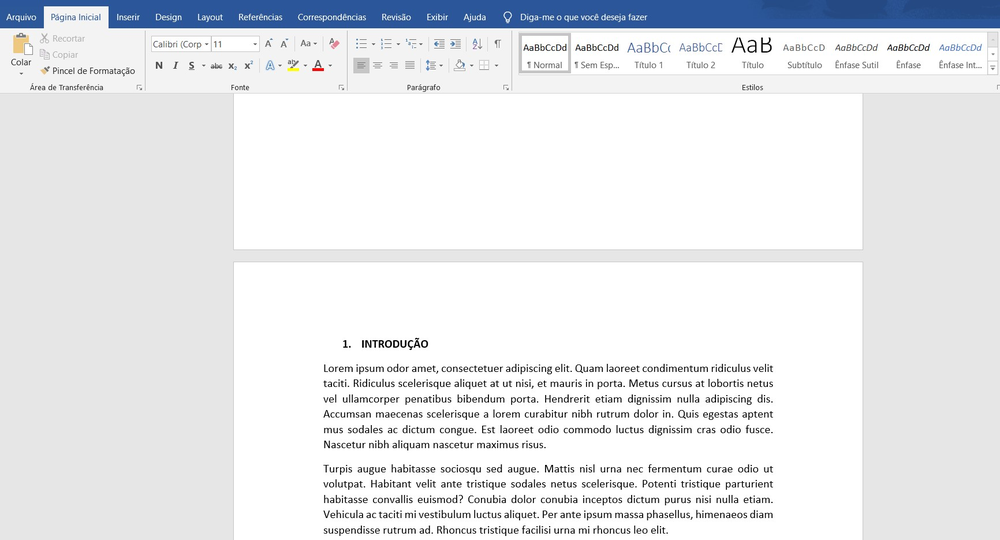Click the paragraph shading paint bucket icon
This screenshot has height=540, width=1000.
coord(460,65)
